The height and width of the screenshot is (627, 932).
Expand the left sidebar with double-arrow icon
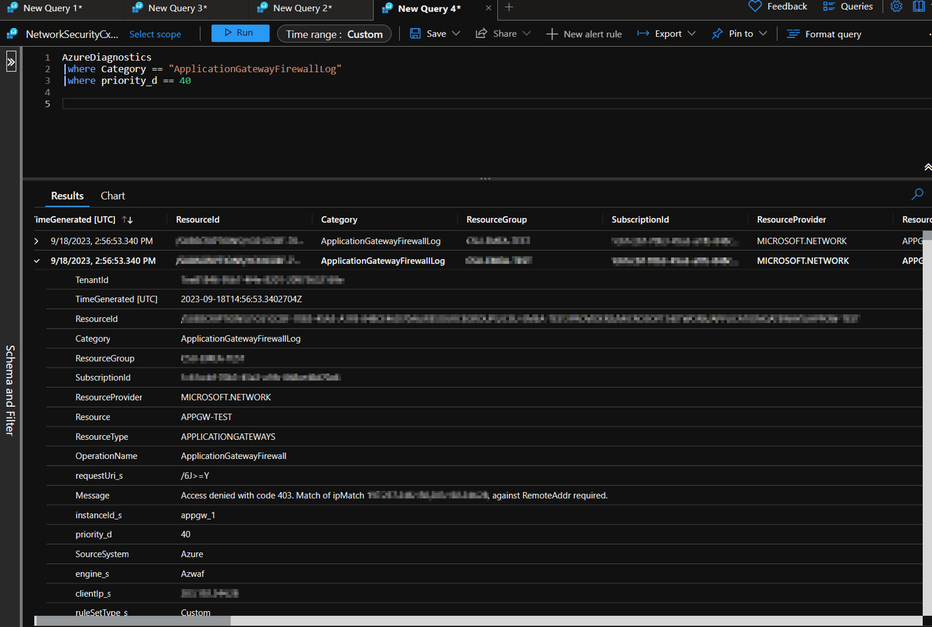click(x=11, y=61)
